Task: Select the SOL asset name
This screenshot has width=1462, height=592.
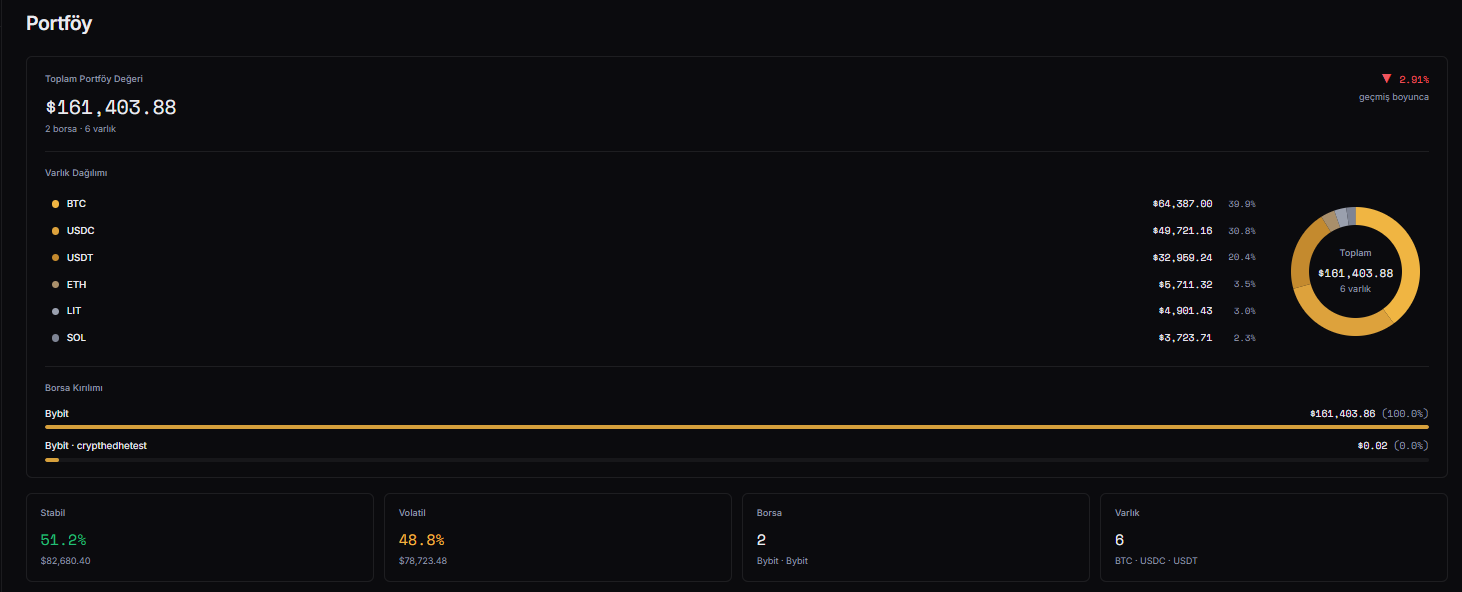Action: [76, 338]
